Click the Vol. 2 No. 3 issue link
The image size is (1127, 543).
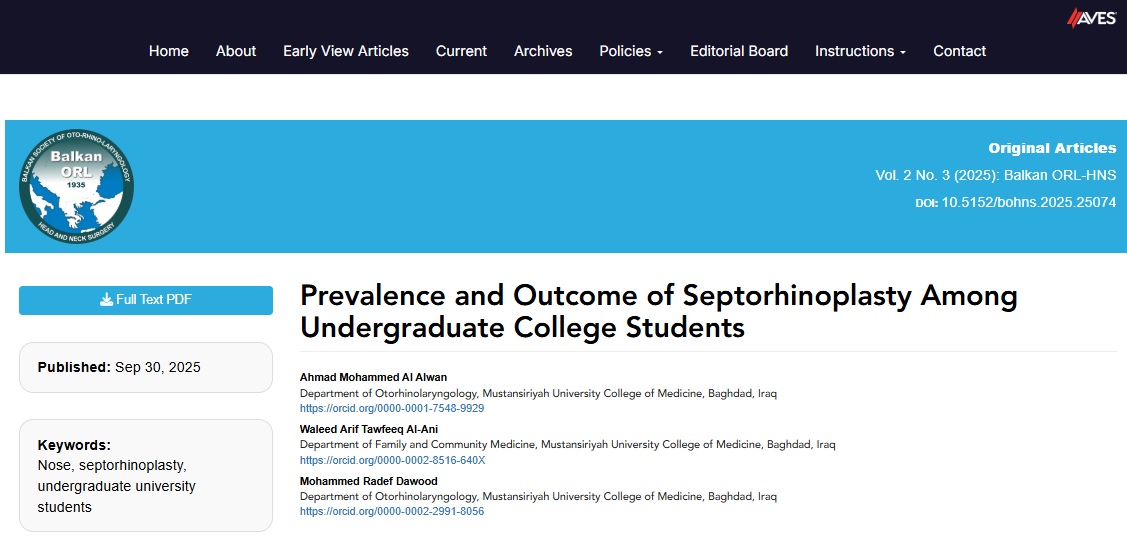point(995,175)
